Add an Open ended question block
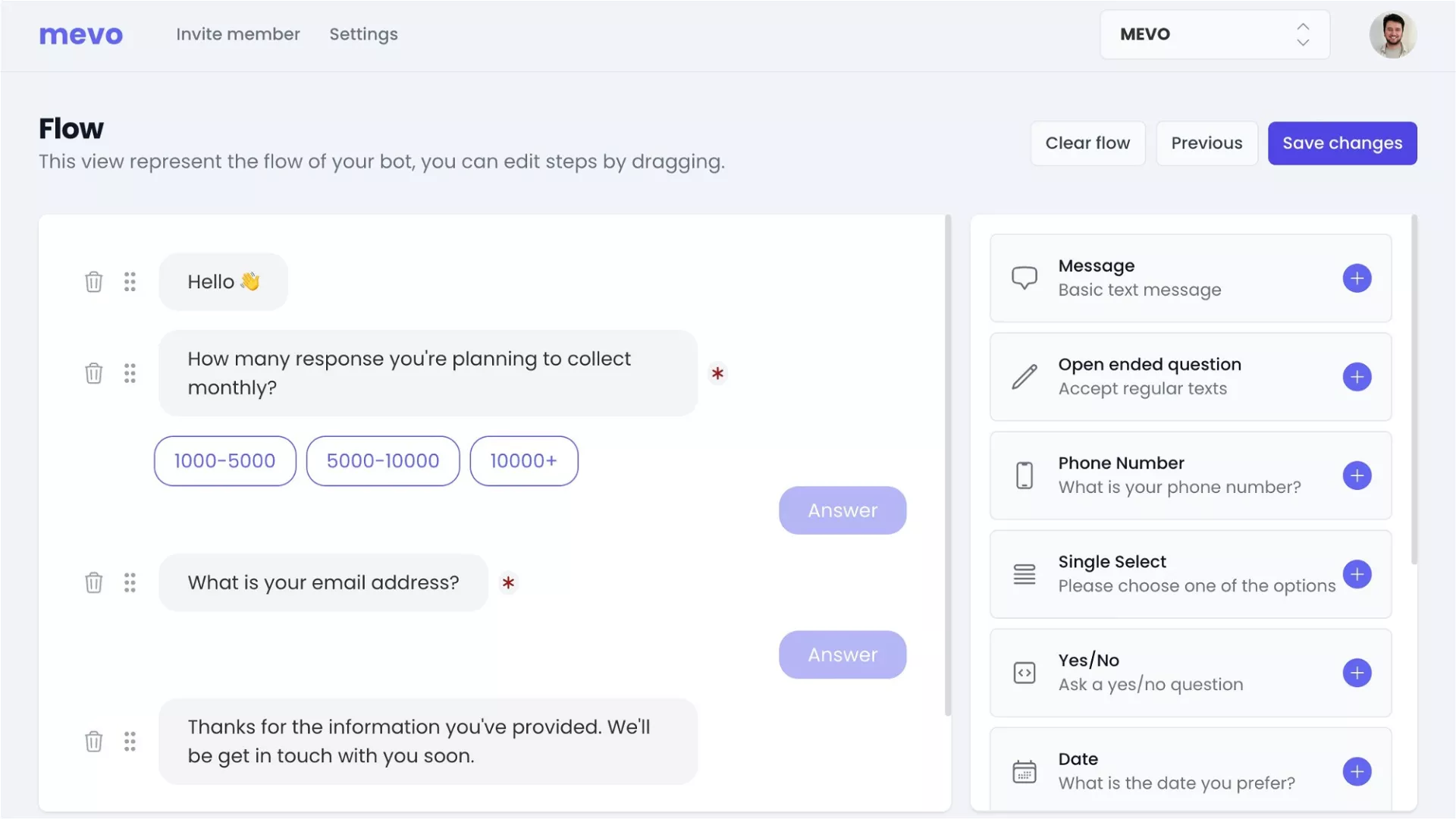1456x819 pixels. click(1357, 377)
